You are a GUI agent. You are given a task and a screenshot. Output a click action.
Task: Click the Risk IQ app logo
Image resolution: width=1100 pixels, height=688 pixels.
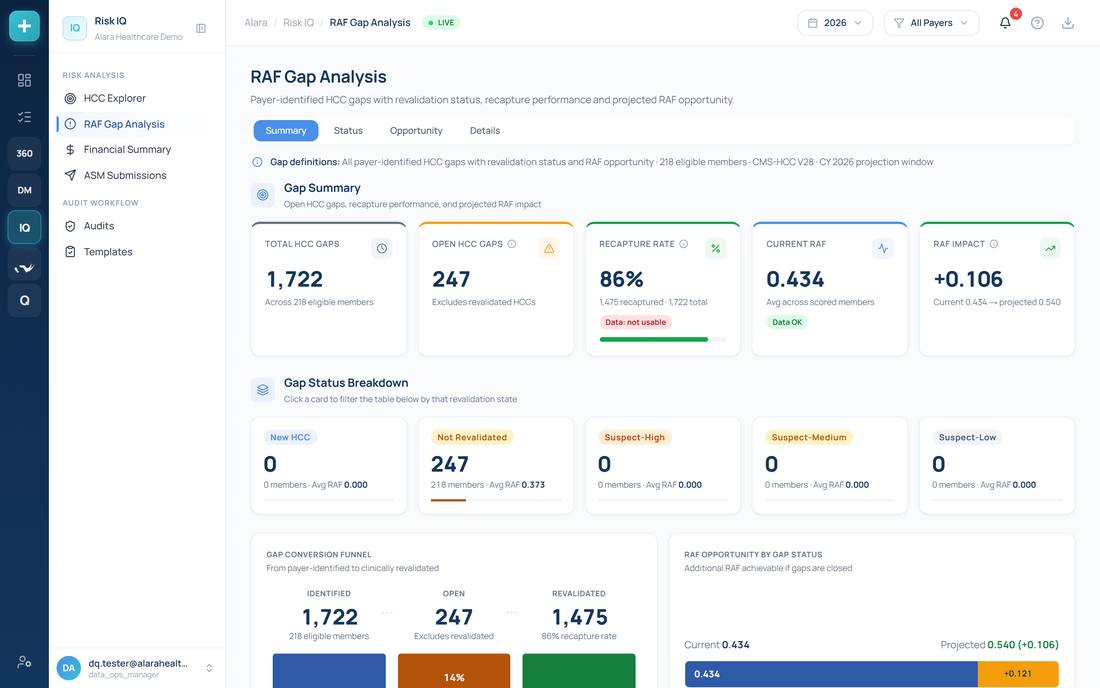click(74, 28)
